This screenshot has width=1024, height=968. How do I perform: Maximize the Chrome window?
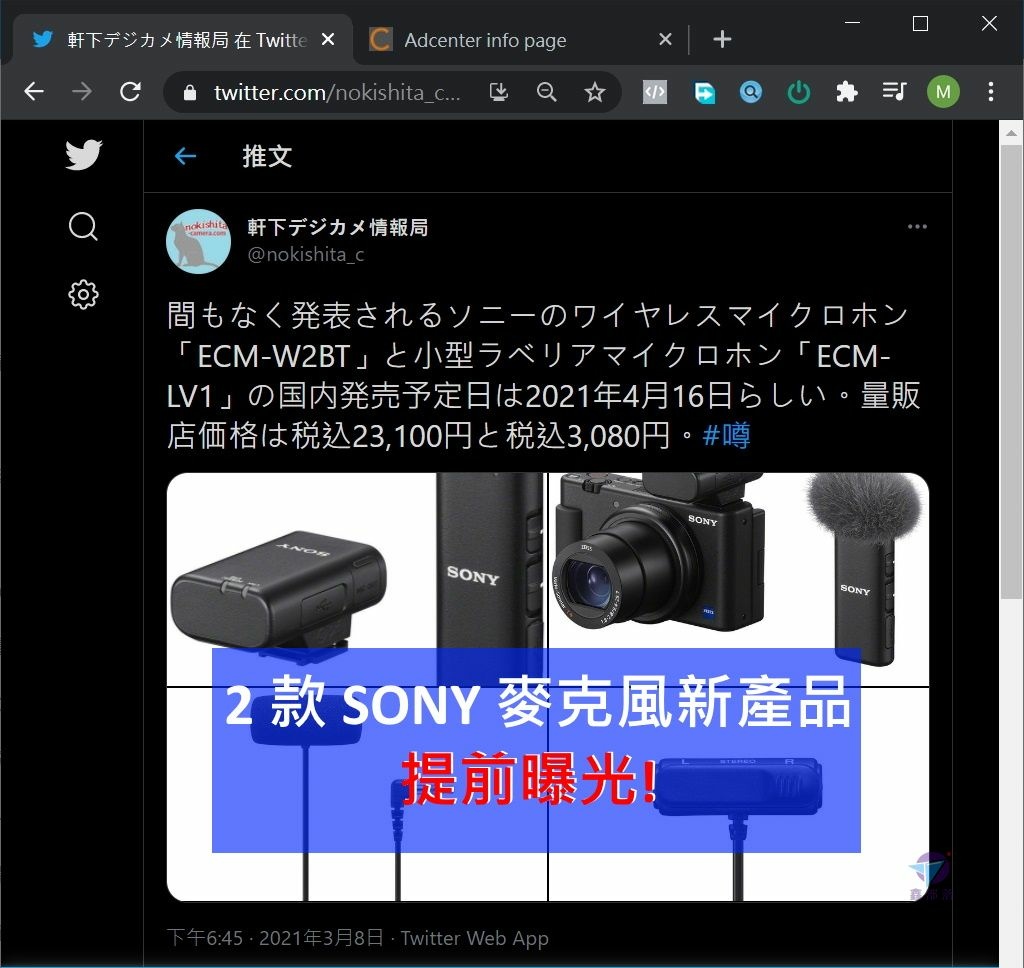[x=920, y=24]
